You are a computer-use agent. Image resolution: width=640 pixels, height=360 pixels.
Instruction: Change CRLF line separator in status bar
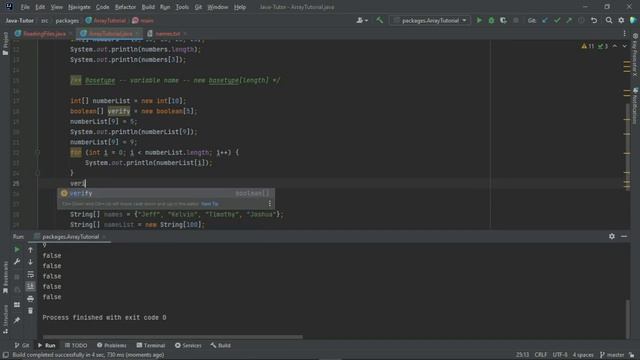tap(540, 355)
